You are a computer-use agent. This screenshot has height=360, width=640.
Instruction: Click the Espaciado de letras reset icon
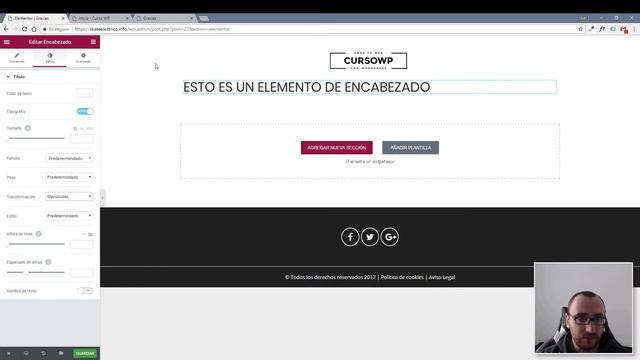48,262
